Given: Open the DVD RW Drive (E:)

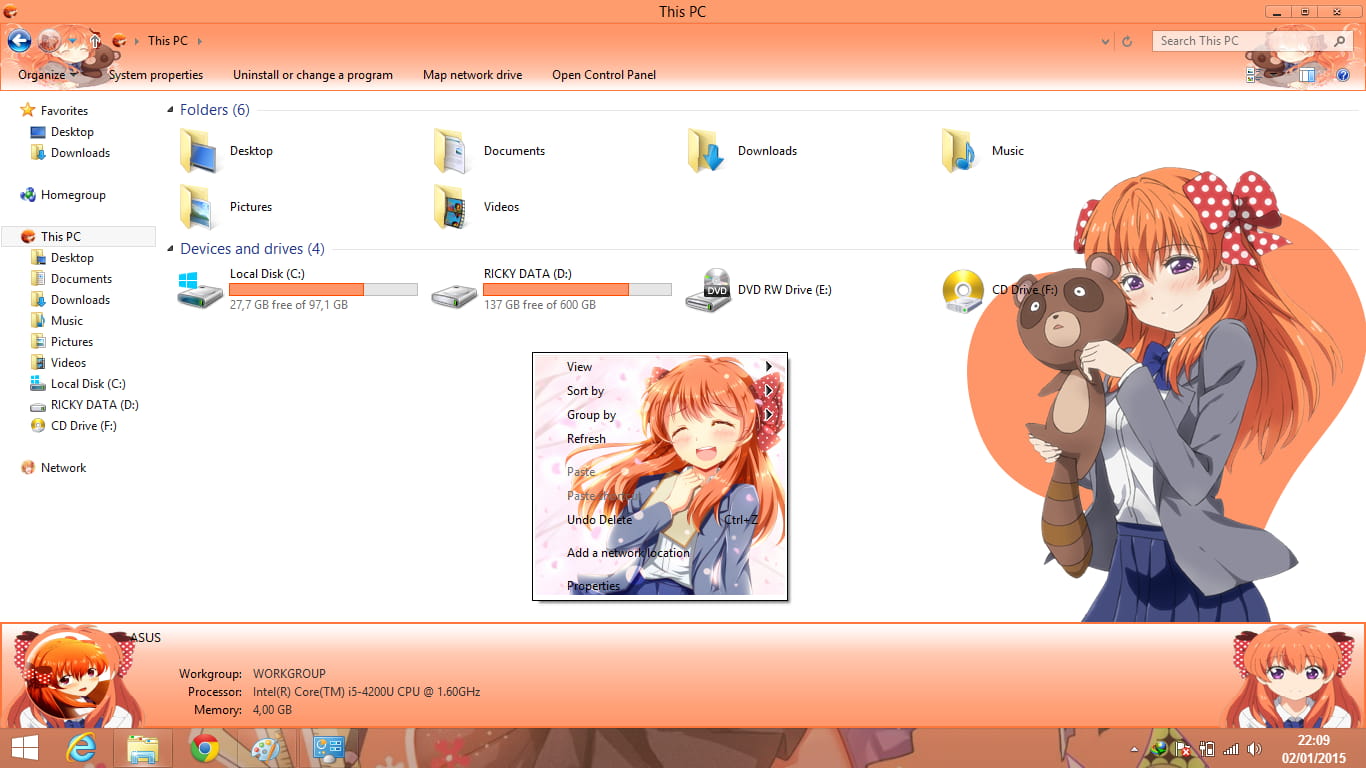Looking at the screenshot, I should click(712, 290).
